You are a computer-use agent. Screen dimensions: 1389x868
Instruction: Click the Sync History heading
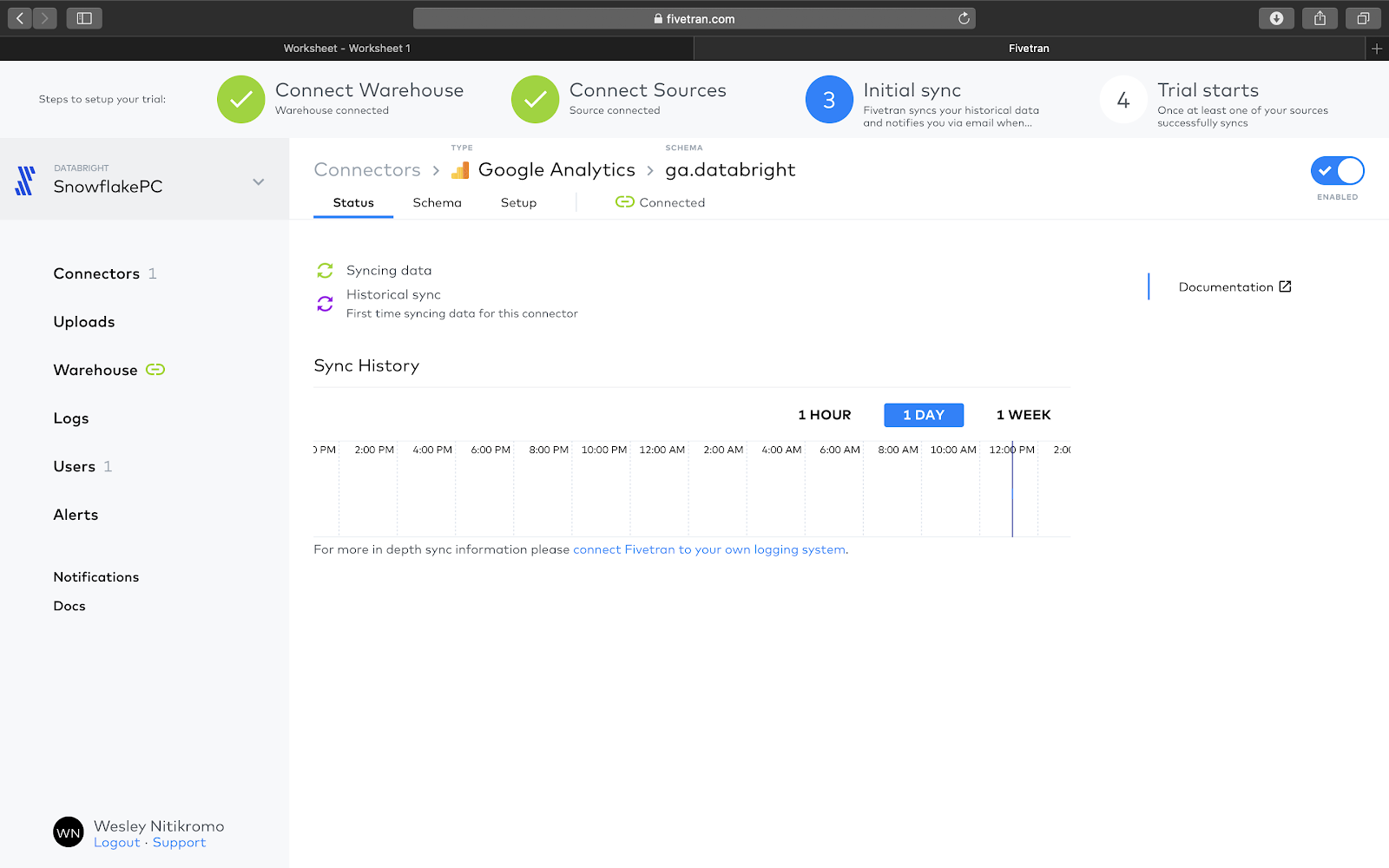click(x=366, y=366)
